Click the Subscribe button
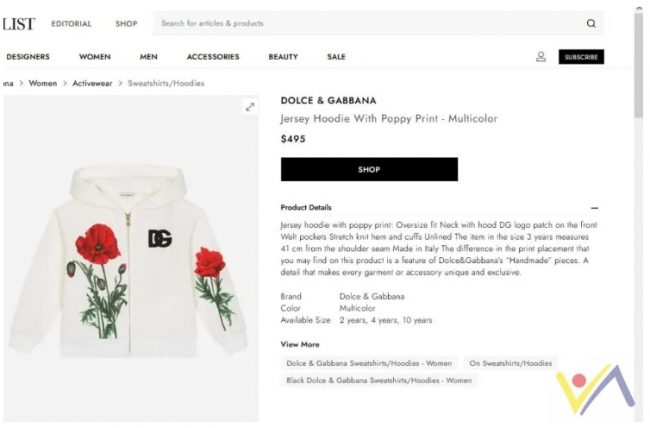This screenshot has width=650, height=428. [581, 57]
